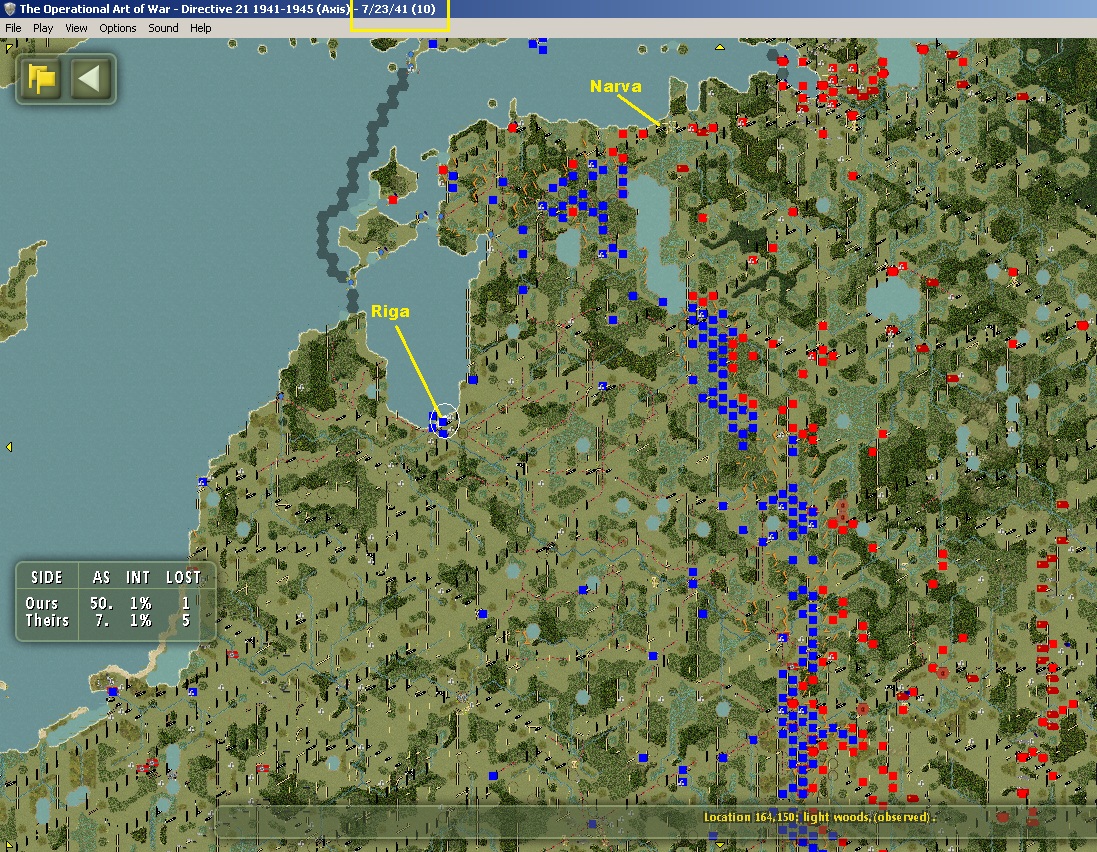Screen dimensions: 1097x852
Task: Click the Location status text bar
Action: click(x=820, y=817)
